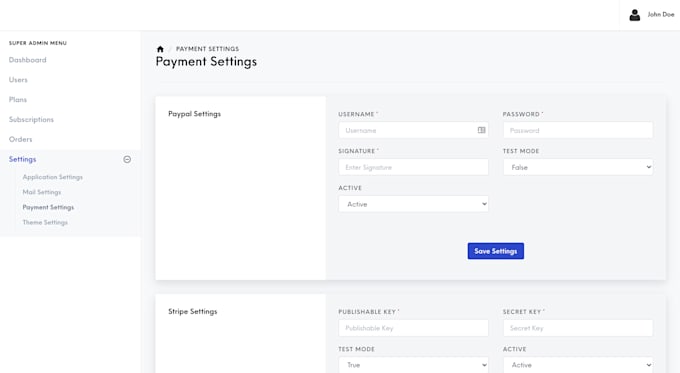Click the John Doe username text
This screenshot has width=680, height=373.
click(661, 14)
